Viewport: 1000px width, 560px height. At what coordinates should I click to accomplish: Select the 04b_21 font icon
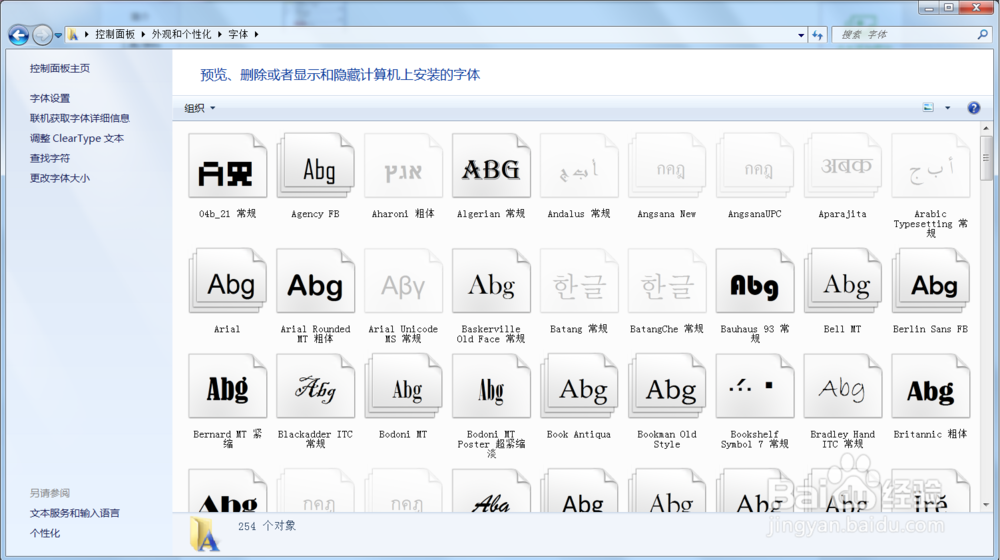(x=228, y=166)
